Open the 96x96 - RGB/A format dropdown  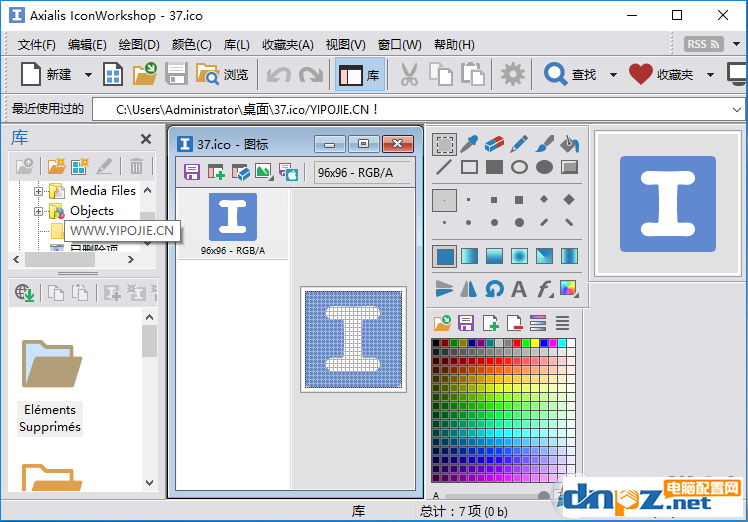[x=362, y=172]
